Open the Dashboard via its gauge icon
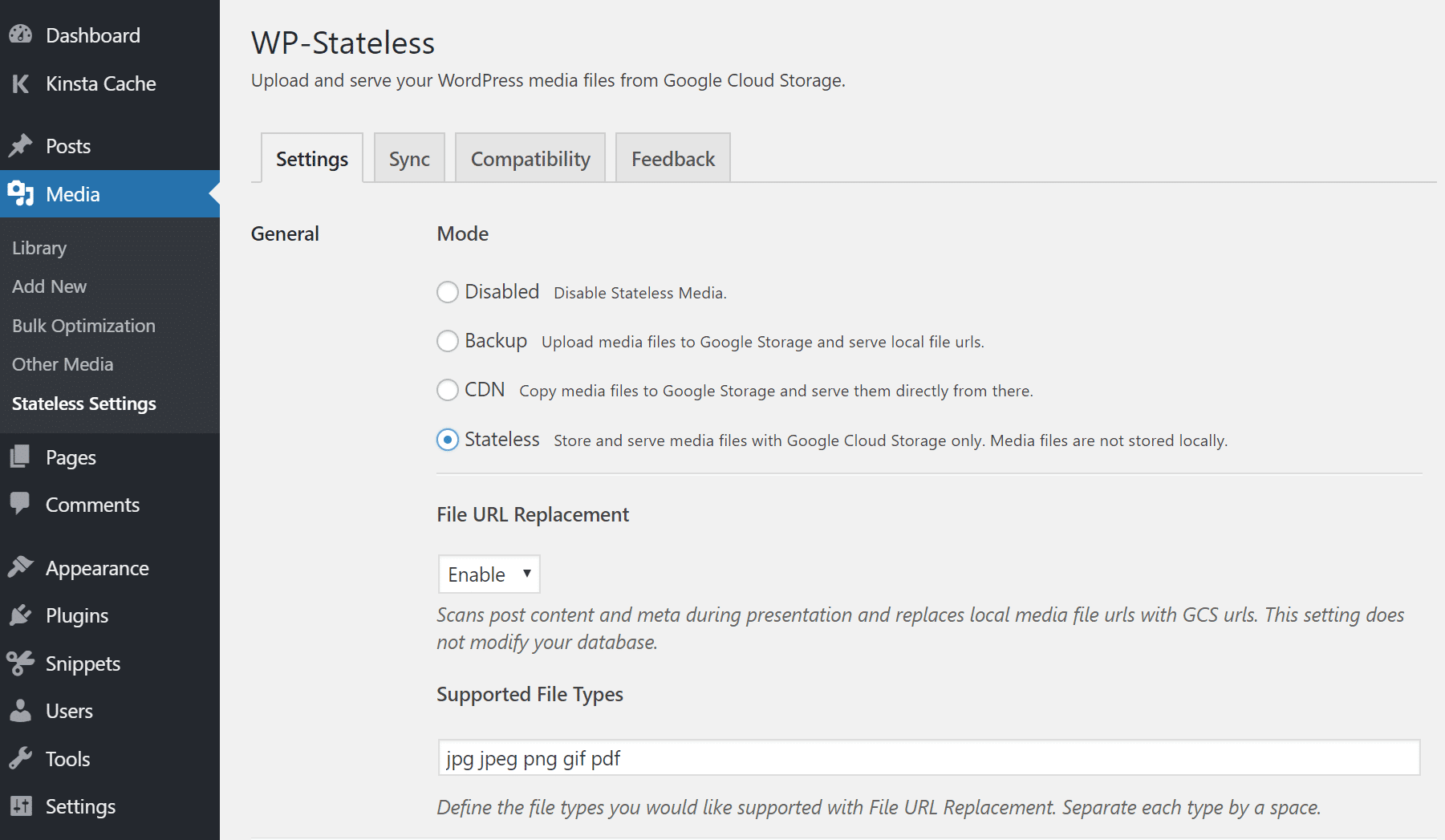The height and width of the screenshot is (840, 1445). pyautogui.click(x=21, y=34)
